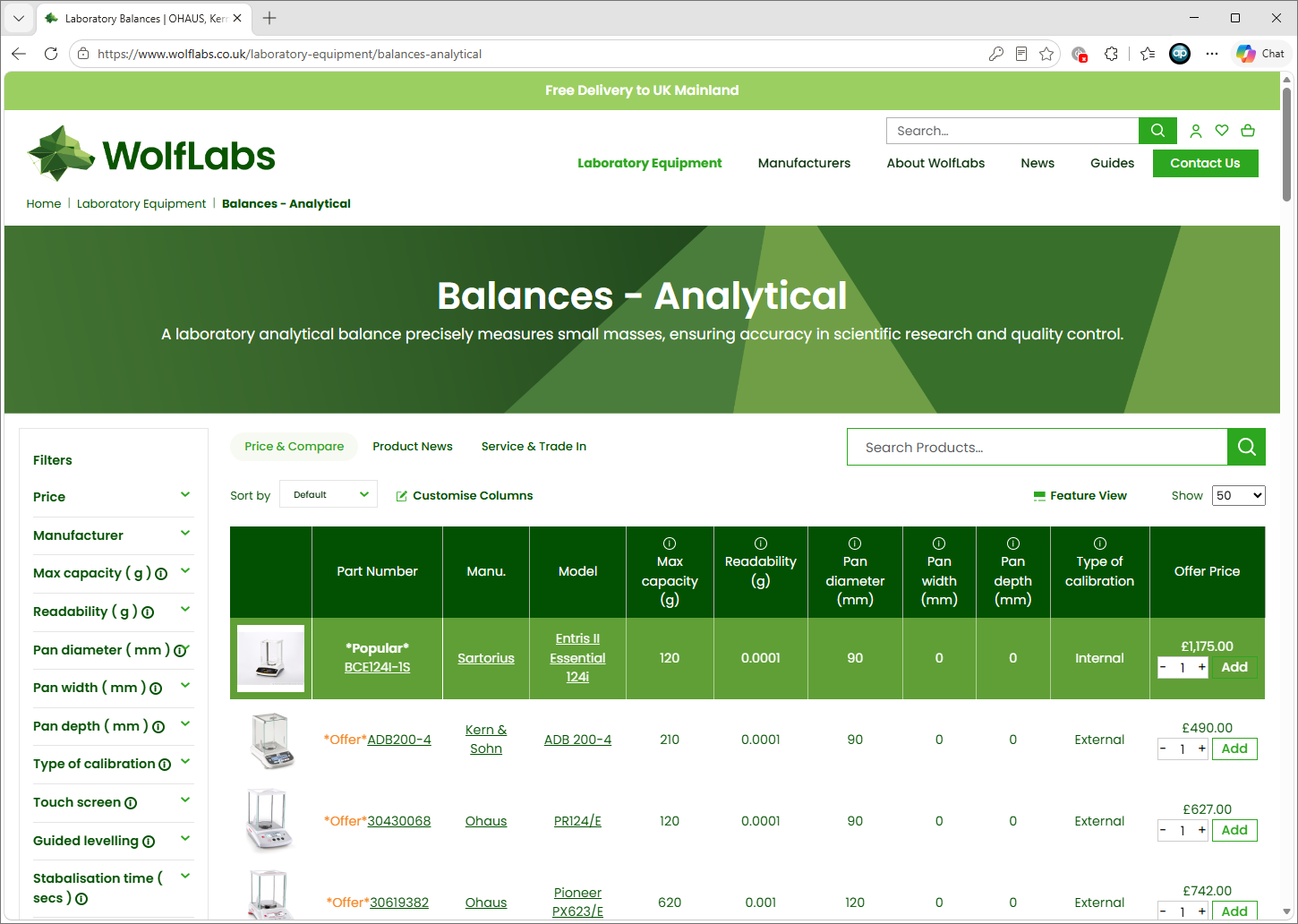Refresh the page with the browser reload icon

pyautogui.click(x=51, y=54)
